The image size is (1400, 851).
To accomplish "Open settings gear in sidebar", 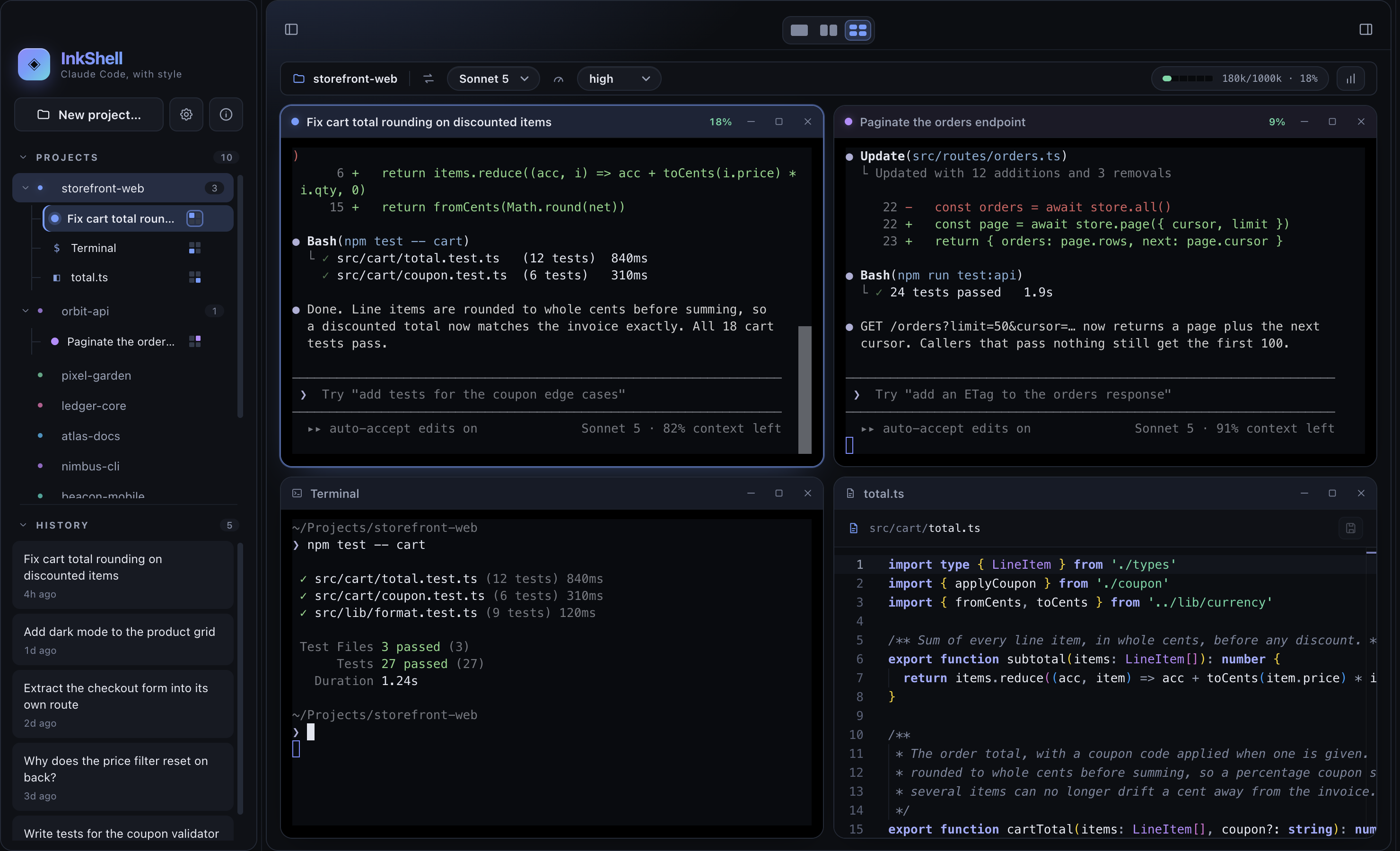I will (x=186, y=115).
